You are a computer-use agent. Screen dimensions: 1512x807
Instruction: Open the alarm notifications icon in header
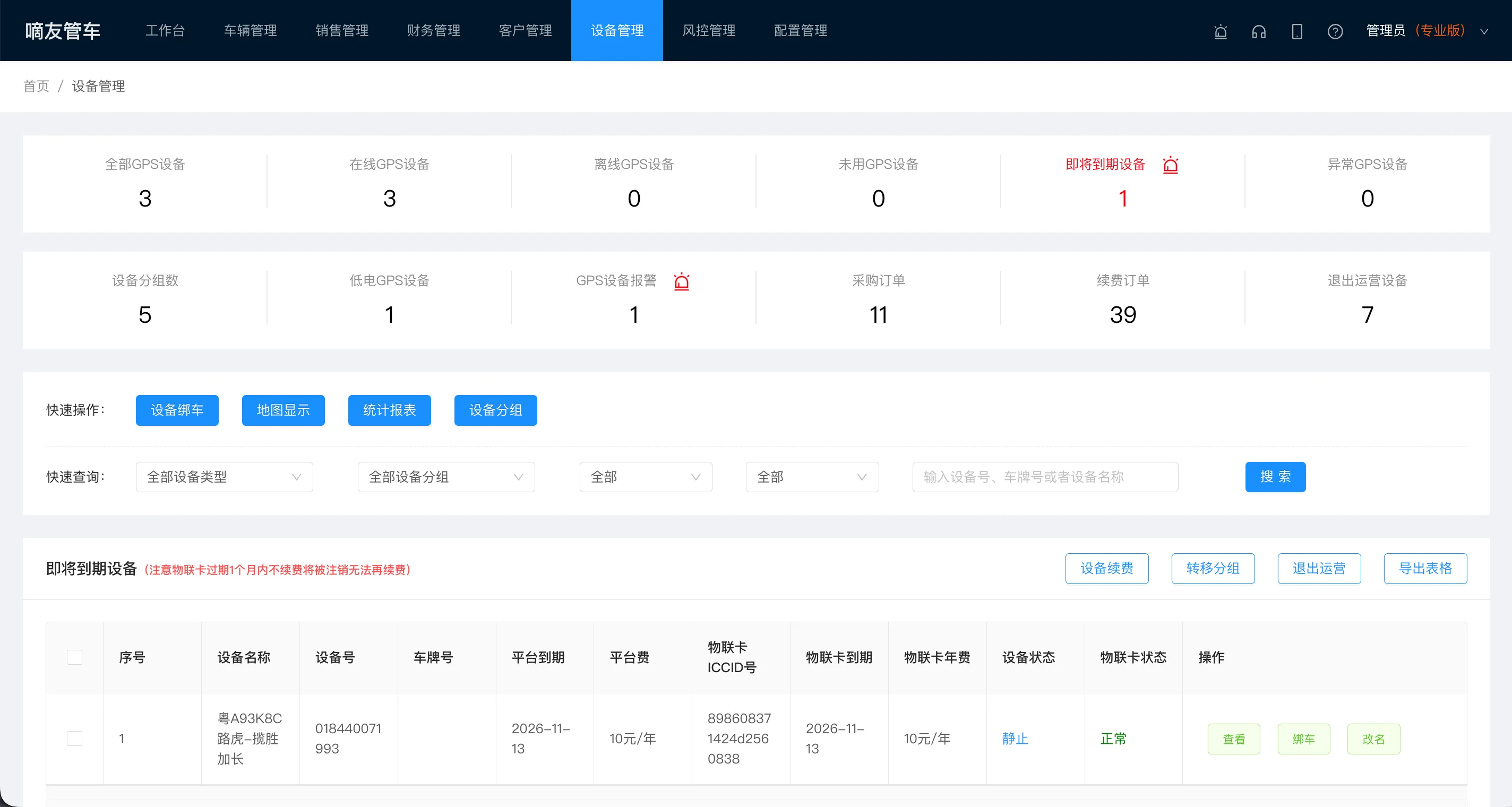[1221, 31]
